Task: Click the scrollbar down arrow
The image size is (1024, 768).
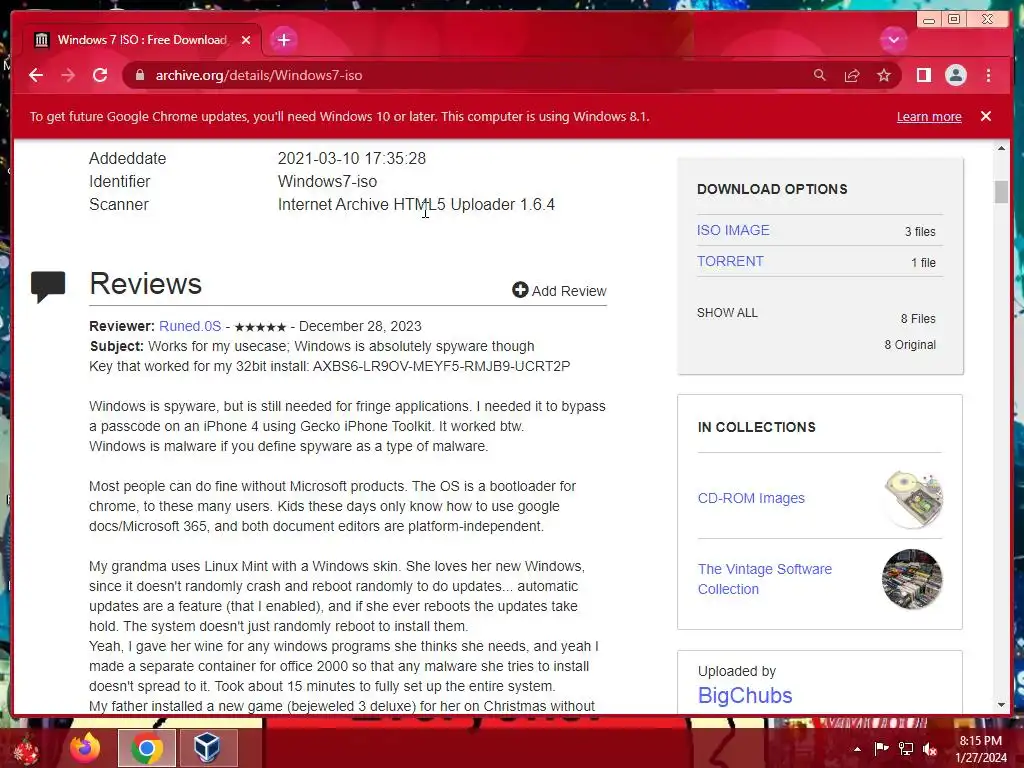Action: pyautogui.click(x=1001, y=705)
